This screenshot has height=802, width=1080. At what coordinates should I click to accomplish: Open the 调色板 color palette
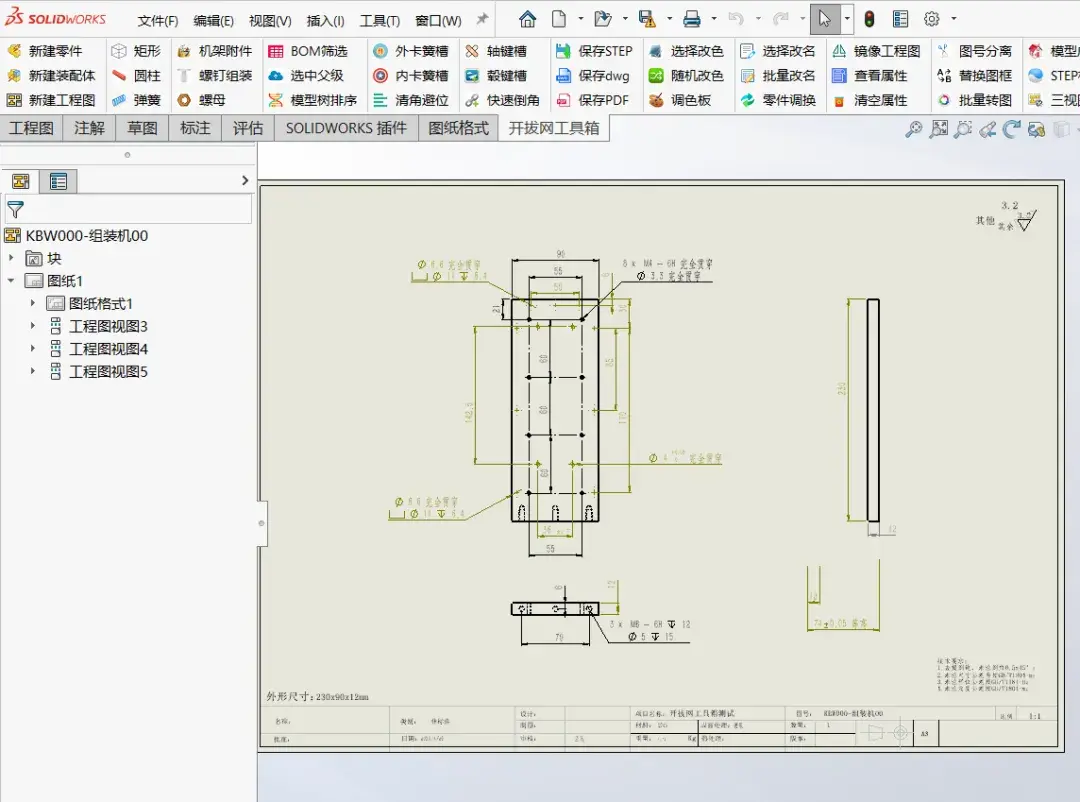(x=680, y=101)
